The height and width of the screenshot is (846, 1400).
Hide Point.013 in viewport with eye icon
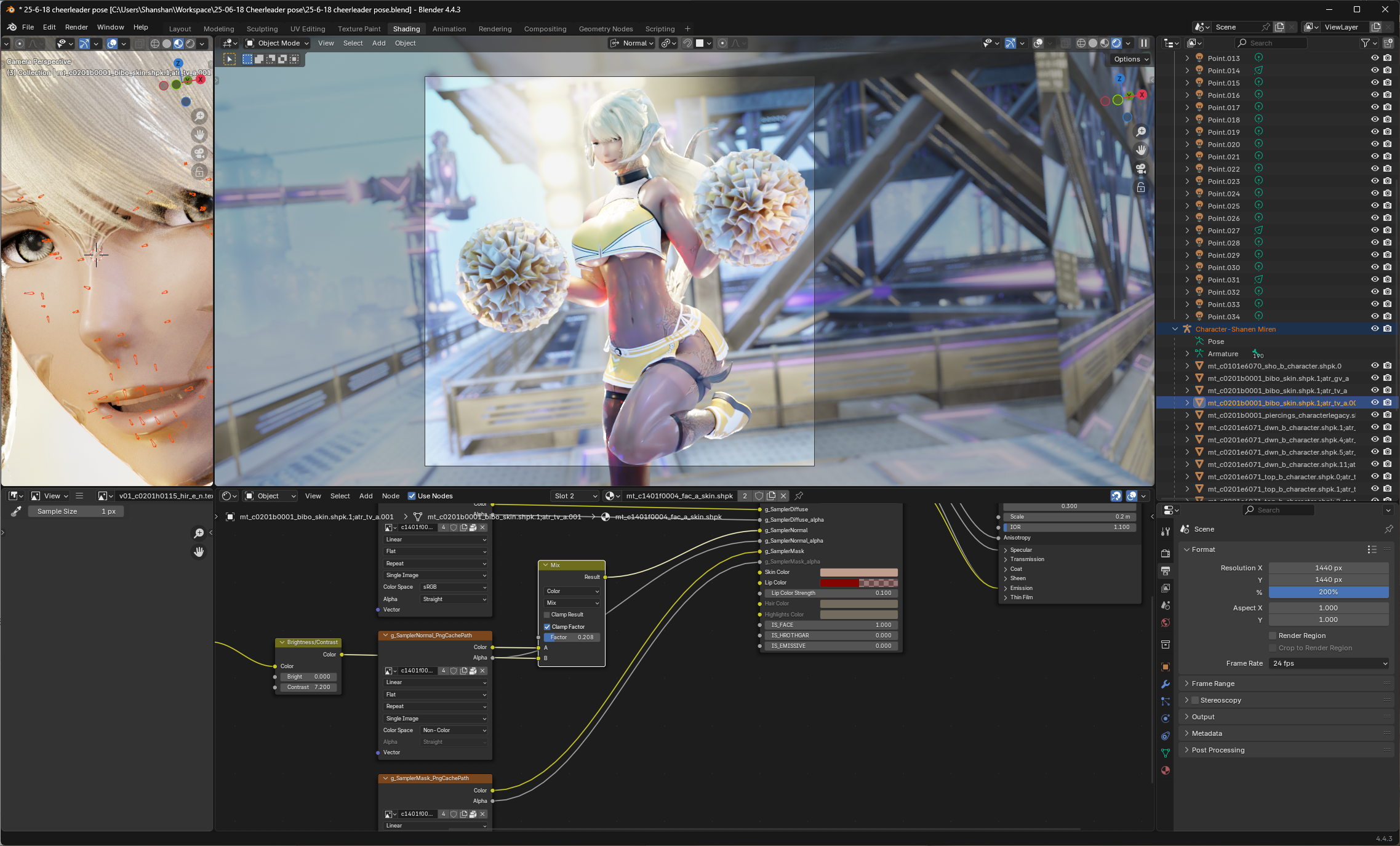pyautogui.click(x=1374, y=58)
